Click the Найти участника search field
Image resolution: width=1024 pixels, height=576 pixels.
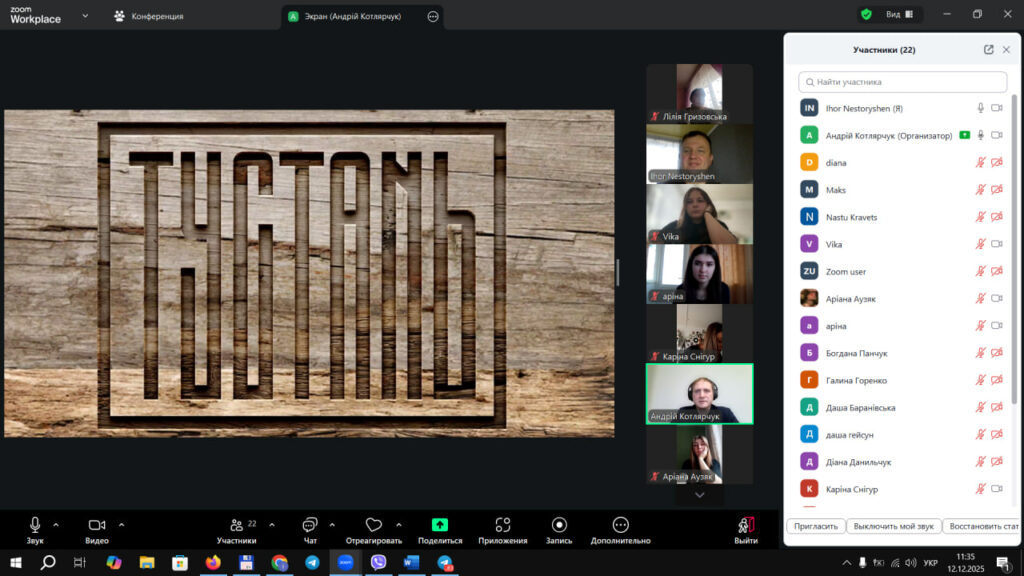pyautogui.click(x=902, y=82)
